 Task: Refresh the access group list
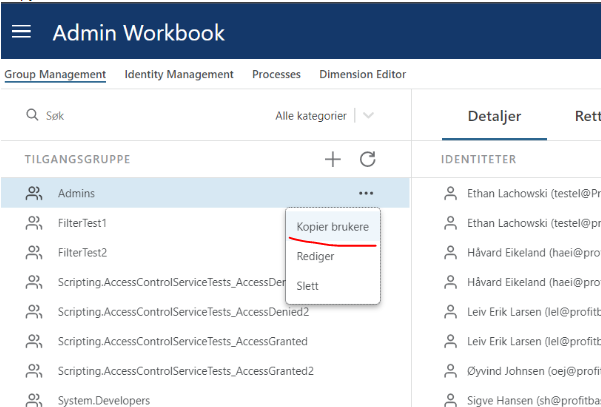coord(367,159)
